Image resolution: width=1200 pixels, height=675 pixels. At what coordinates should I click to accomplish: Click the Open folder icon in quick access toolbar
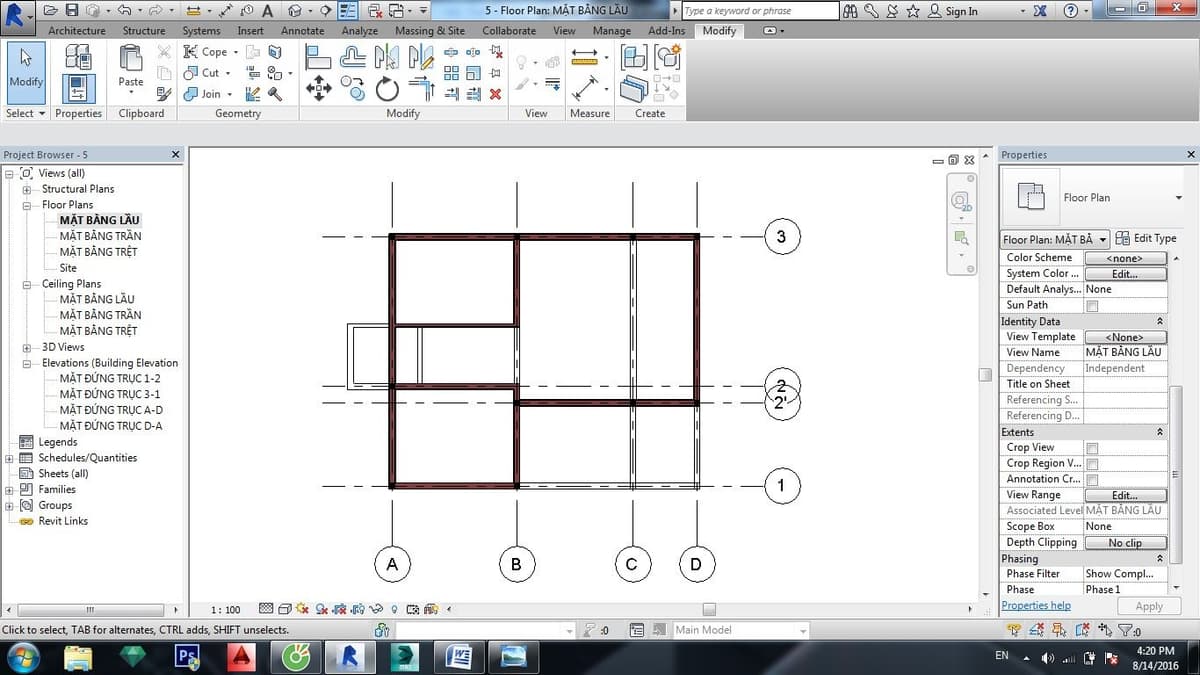click(x=51, y=10)
